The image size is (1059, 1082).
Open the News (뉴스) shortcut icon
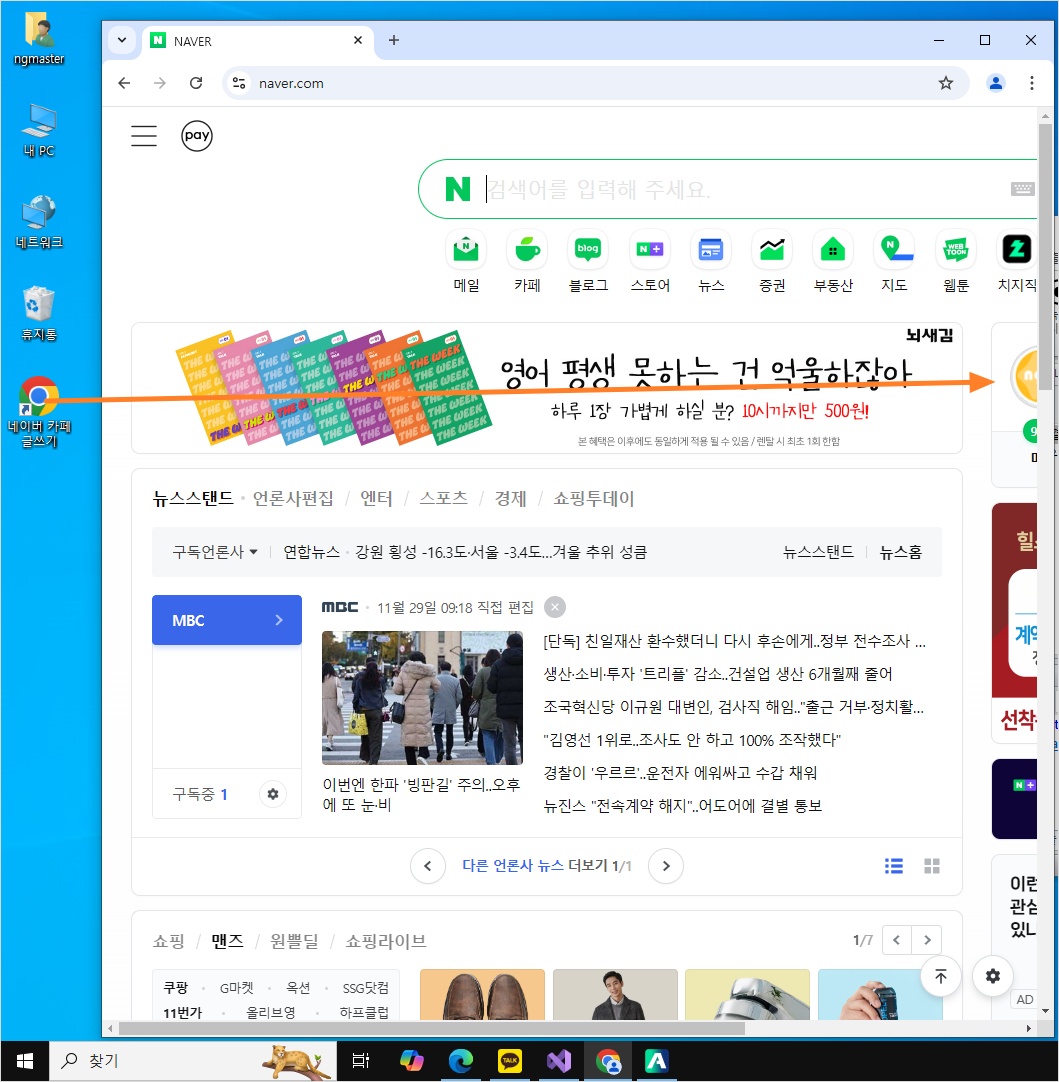(x=711, y=250)
